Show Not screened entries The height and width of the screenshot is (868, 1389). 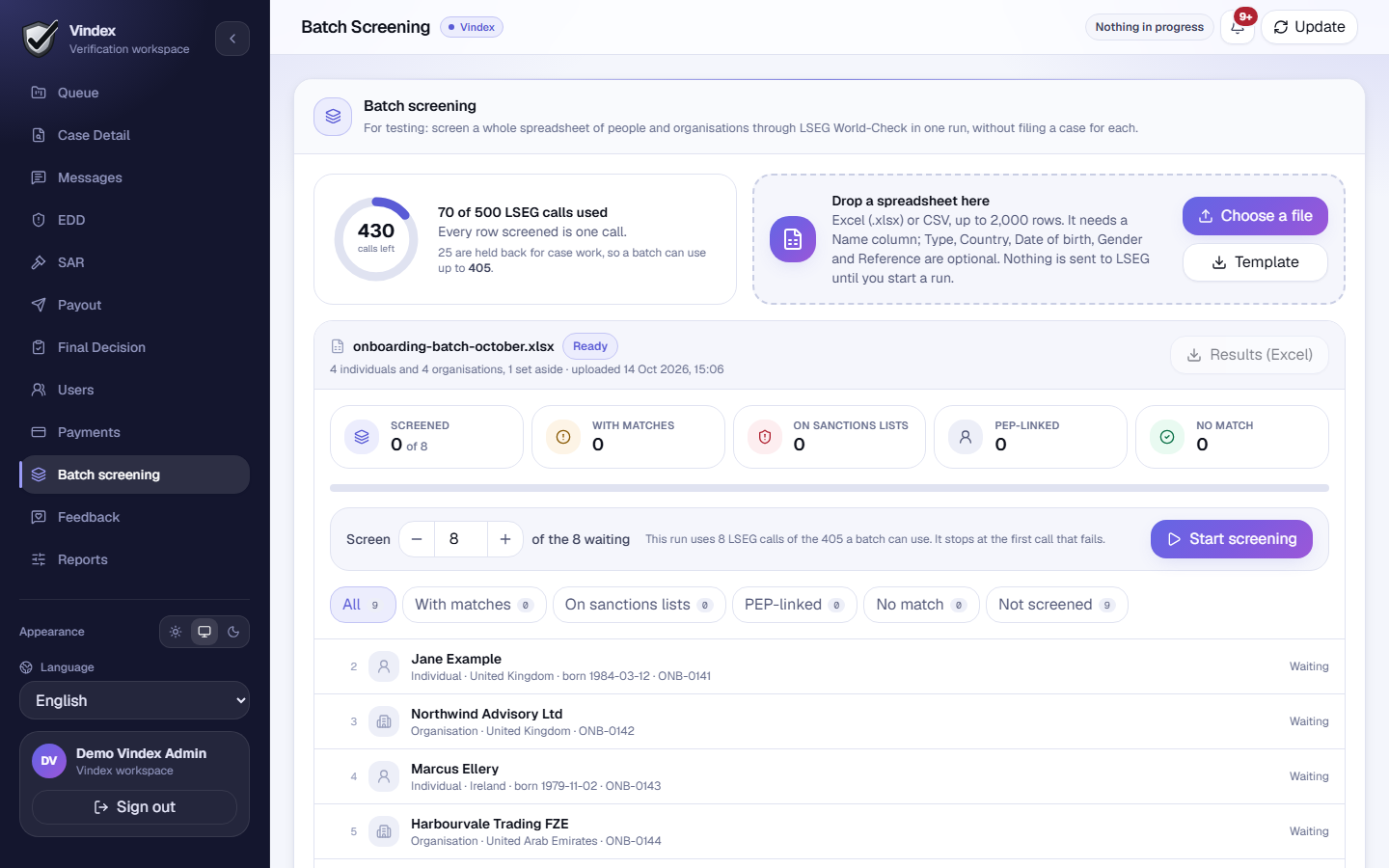tap(1057, 605)
